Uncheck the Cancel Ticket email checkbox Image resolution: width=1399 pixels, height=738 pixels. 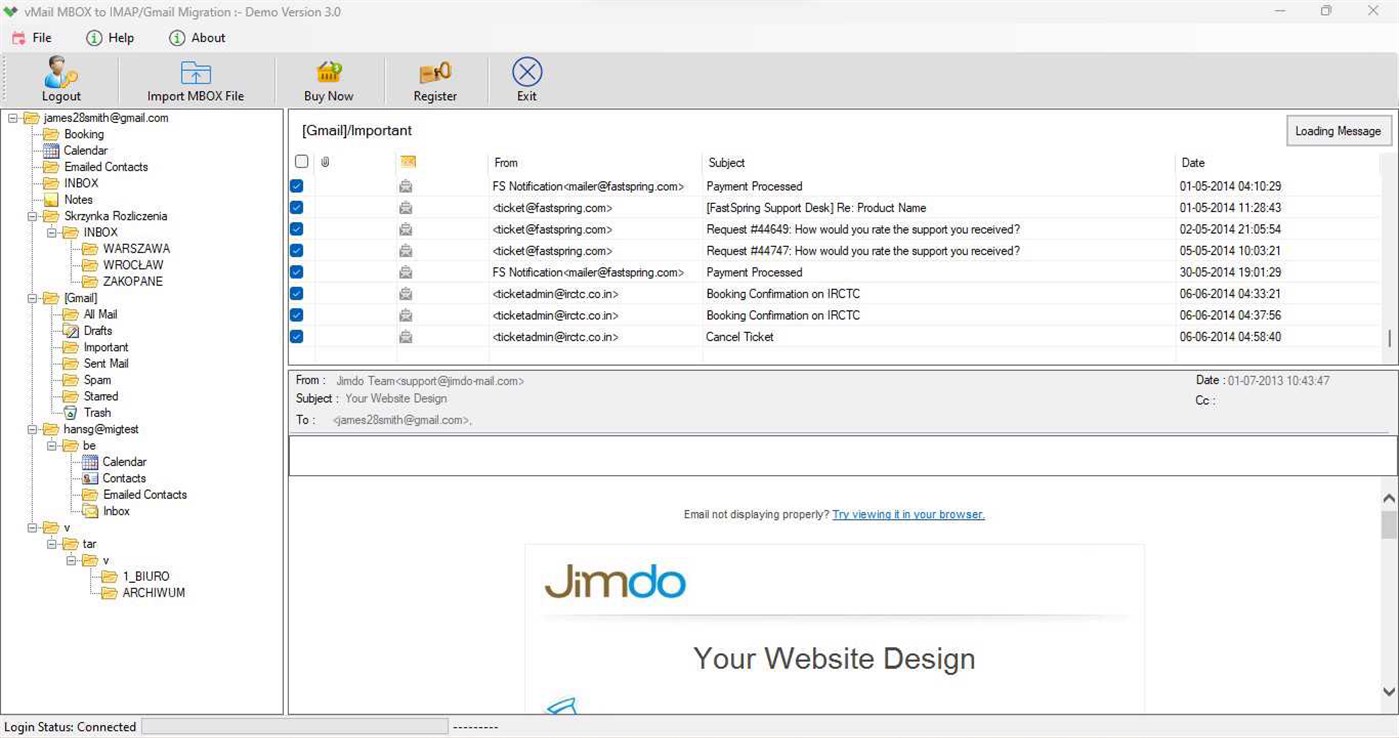[296, 337]
